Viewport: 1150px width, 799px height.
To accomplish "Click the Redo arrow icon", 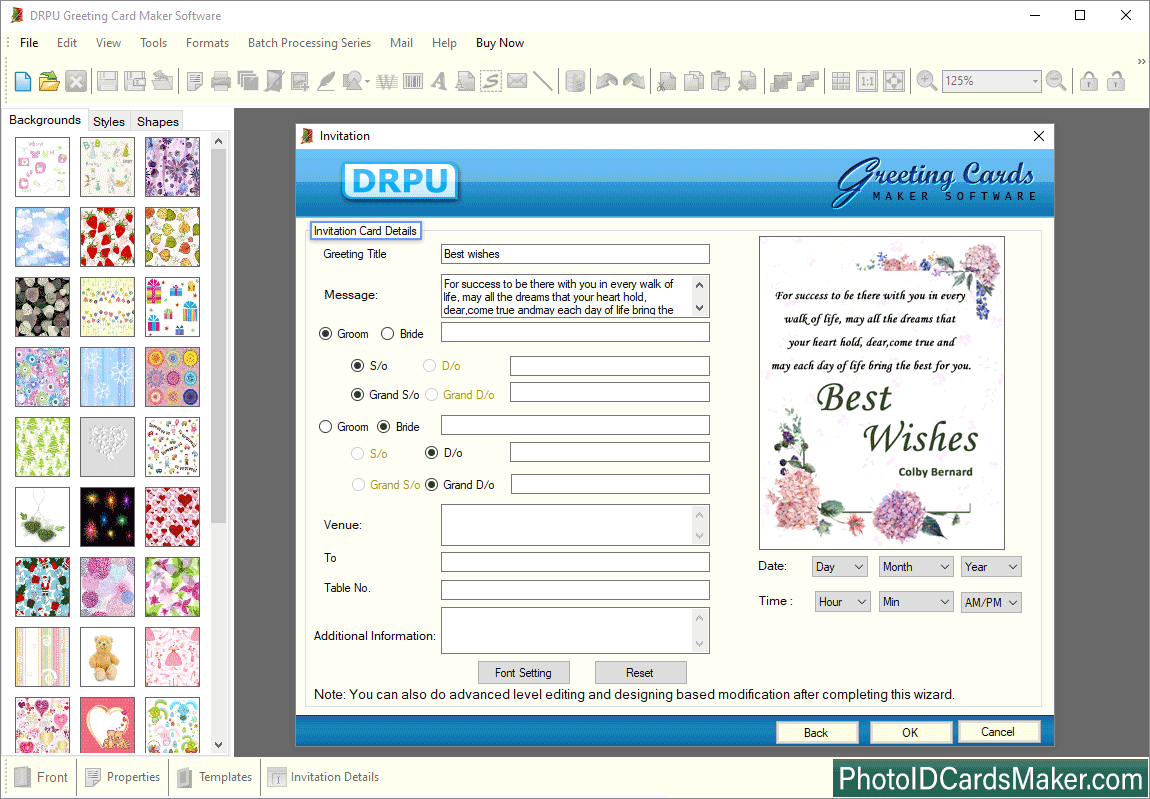I will click(634, 81).
